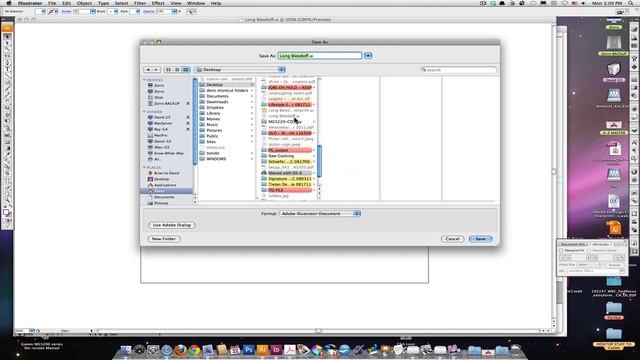The width and height of the screenshot is (640, 360).
Task: Launch Firefox from the Dock
Action: coord(180,350)
